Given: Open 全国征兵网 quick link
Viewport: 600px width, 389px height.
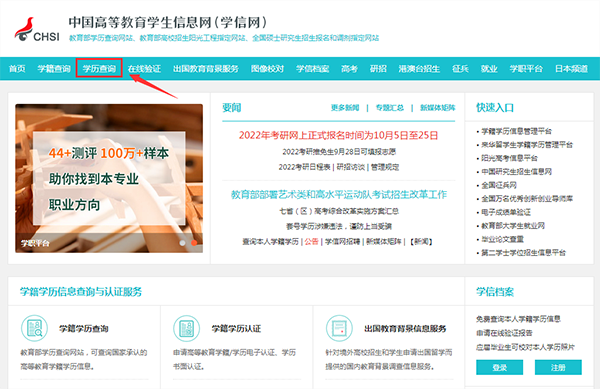Looking at the screenshot, I should pyautogui.click(x=499, y=185).
